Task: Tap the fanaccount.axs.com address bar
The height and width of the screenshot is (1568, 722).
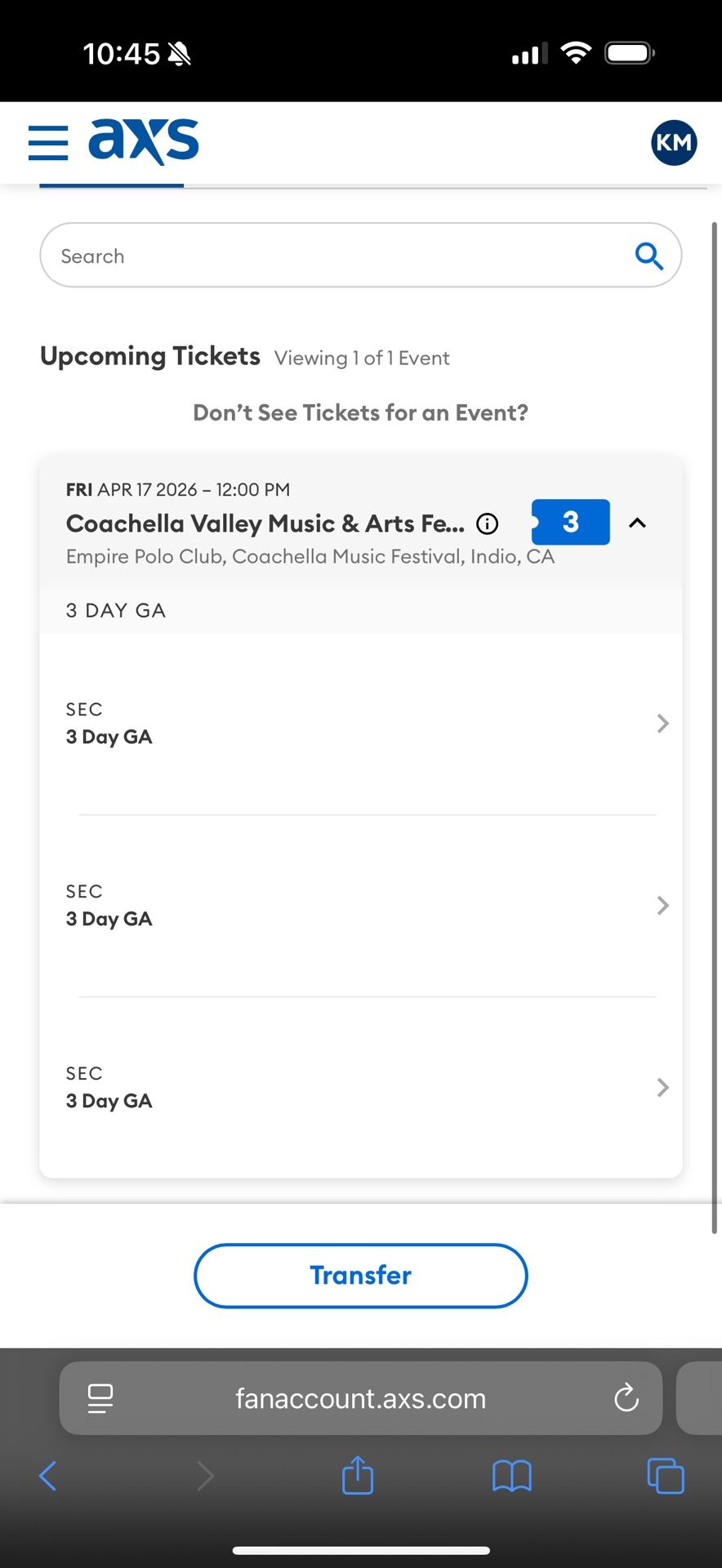Action: 360,1398
